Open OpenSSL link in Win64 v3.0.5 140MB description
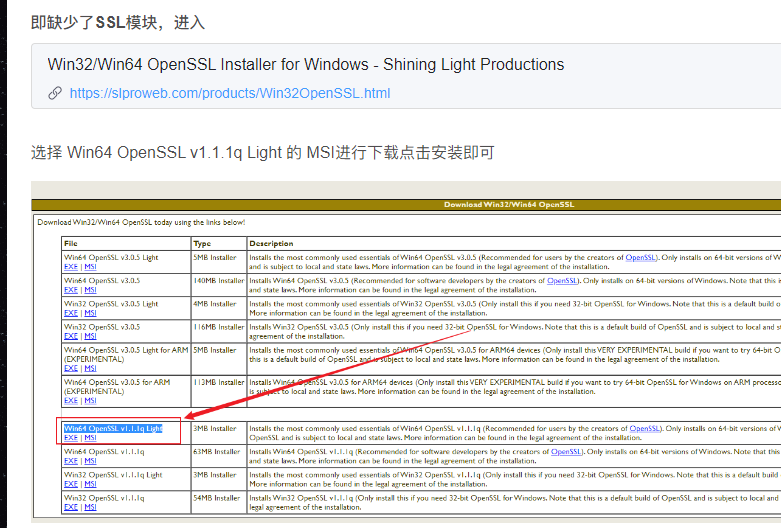This screenshot has width=781, height=528. pos(562,281)
